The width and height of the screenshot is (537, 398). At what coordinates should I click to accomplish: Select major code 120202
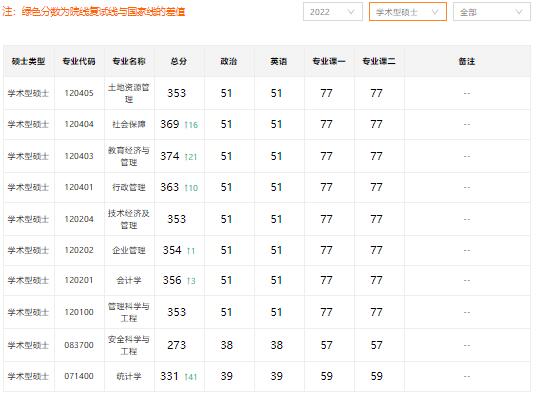(x=79, y=250)
